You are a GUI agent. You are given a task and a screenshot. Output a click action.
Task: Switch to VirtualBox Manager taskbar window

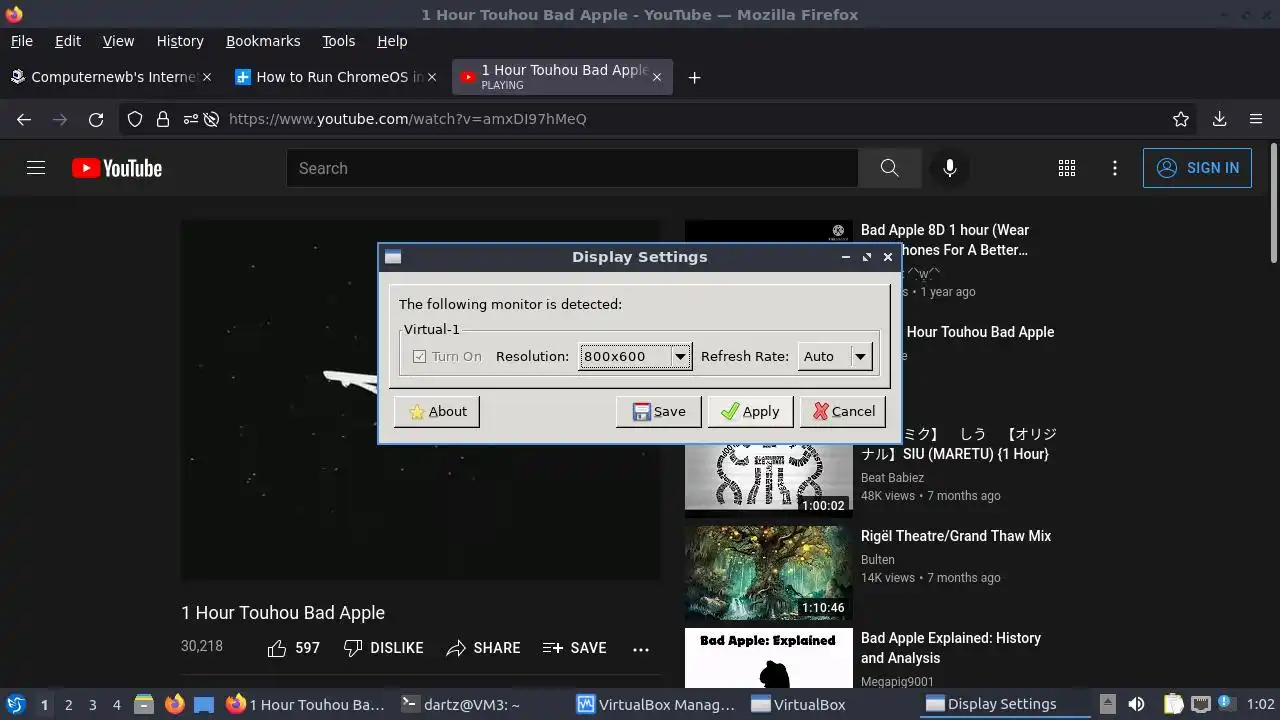point(657,704)
